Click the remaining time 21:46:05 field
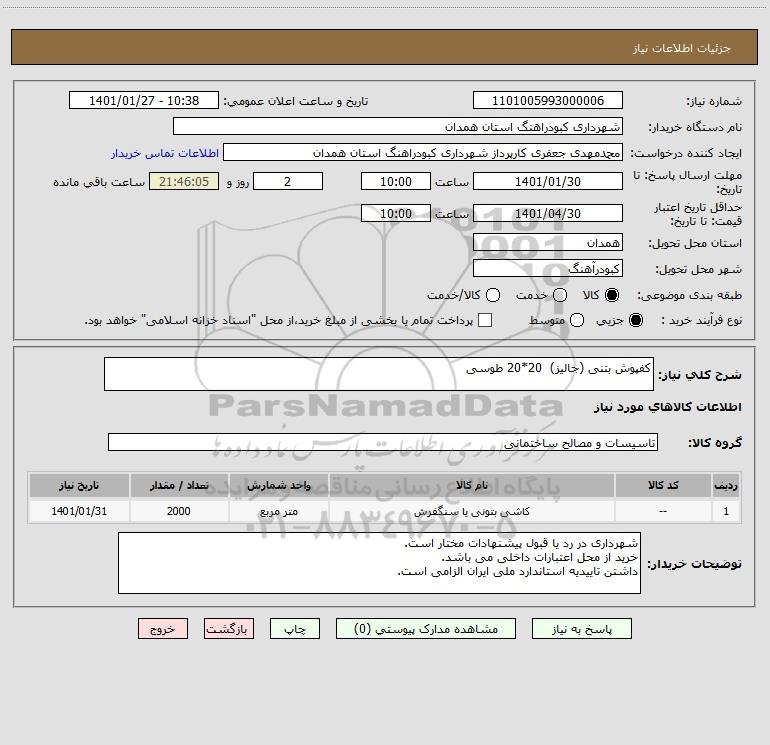The width and height of the screenshot is (770, 745). (184, 181)
